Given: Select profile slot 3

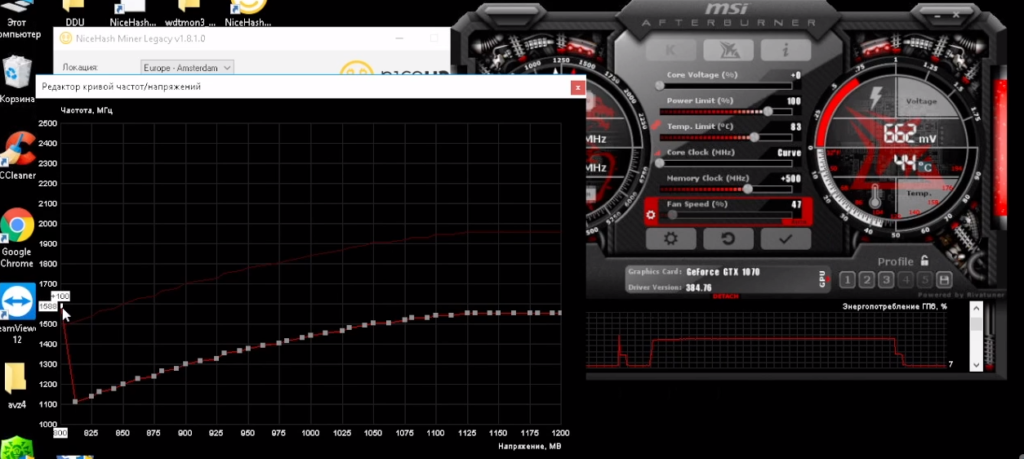Looking at the screenshot, I should pos(886,280).
